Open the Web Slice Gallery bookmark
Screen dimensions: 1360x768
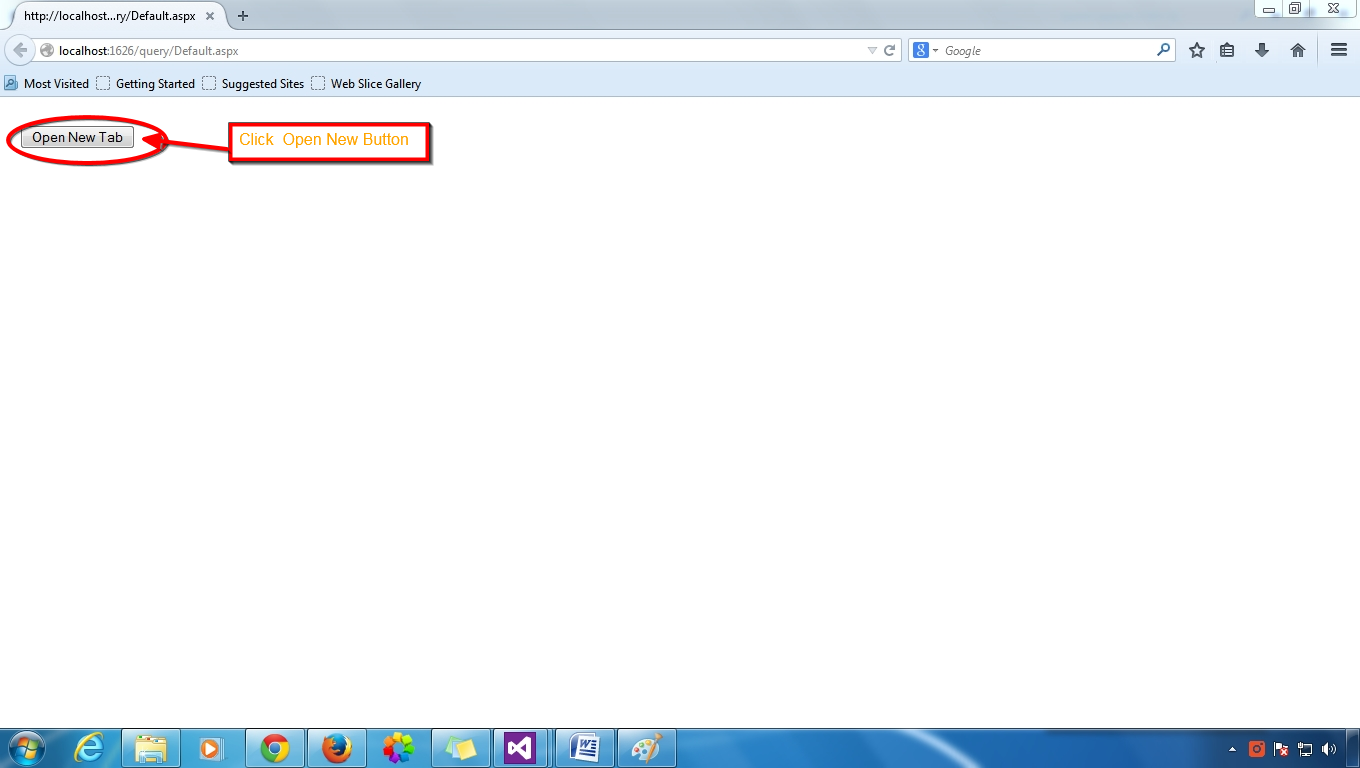pyautogui.click(x=366, y=84)
